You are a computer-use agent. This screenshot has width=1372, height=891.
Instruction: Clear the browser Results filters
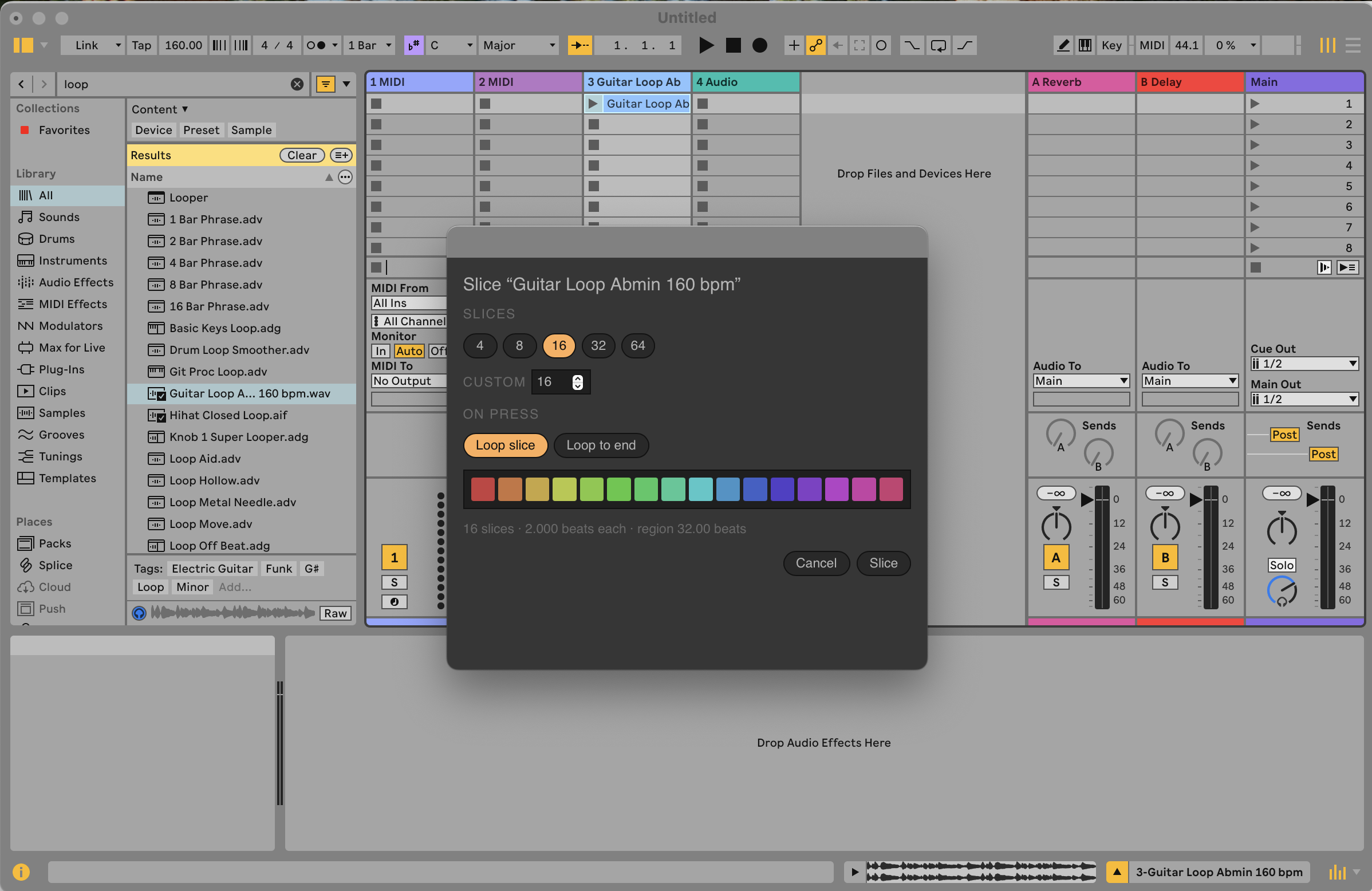(302, 155)
